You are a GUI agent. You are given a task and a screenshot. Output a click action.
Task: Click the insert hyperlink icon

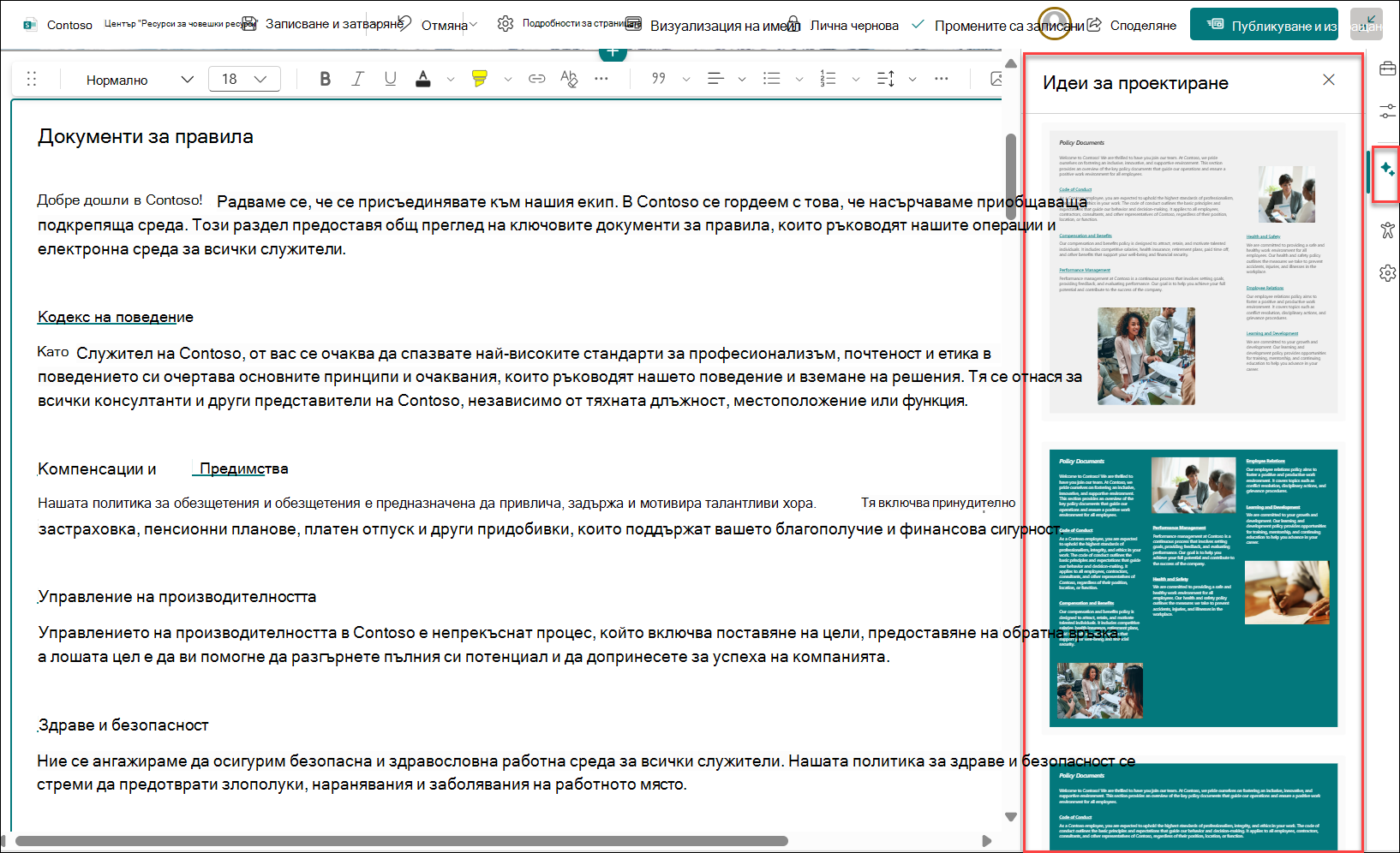pos(537,79)
